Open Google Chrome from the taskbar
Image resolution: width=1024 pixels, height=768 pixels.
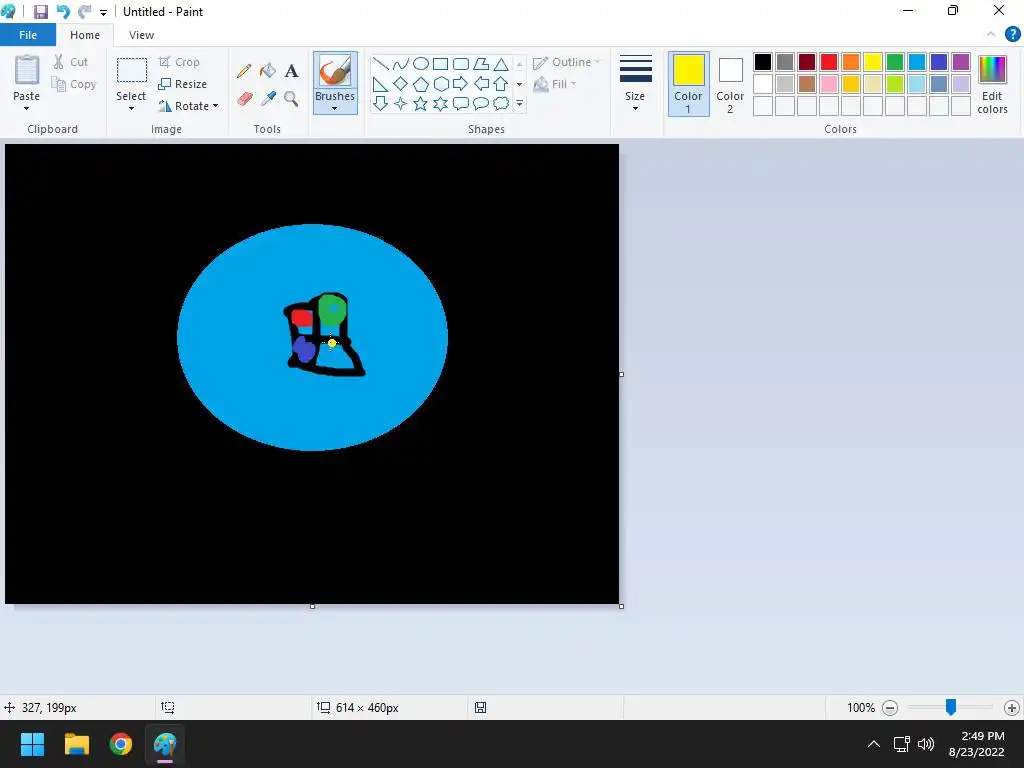(x=121, y=744)
